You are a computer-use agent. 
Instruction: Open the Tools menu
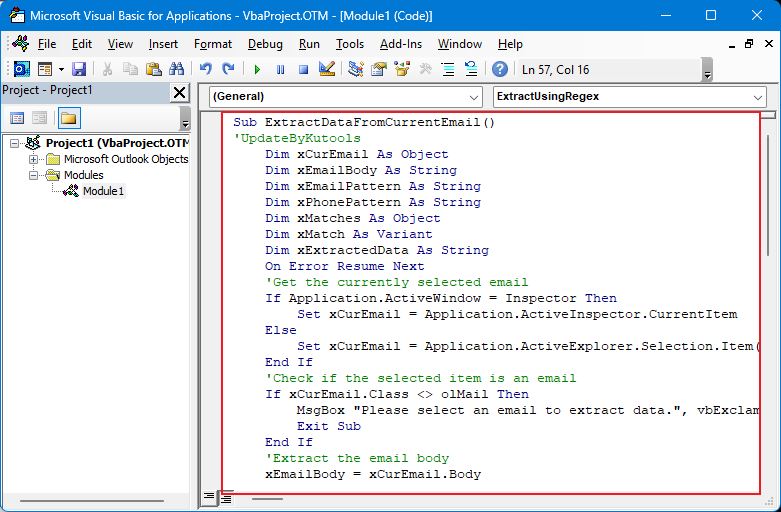tap(350, 44)
